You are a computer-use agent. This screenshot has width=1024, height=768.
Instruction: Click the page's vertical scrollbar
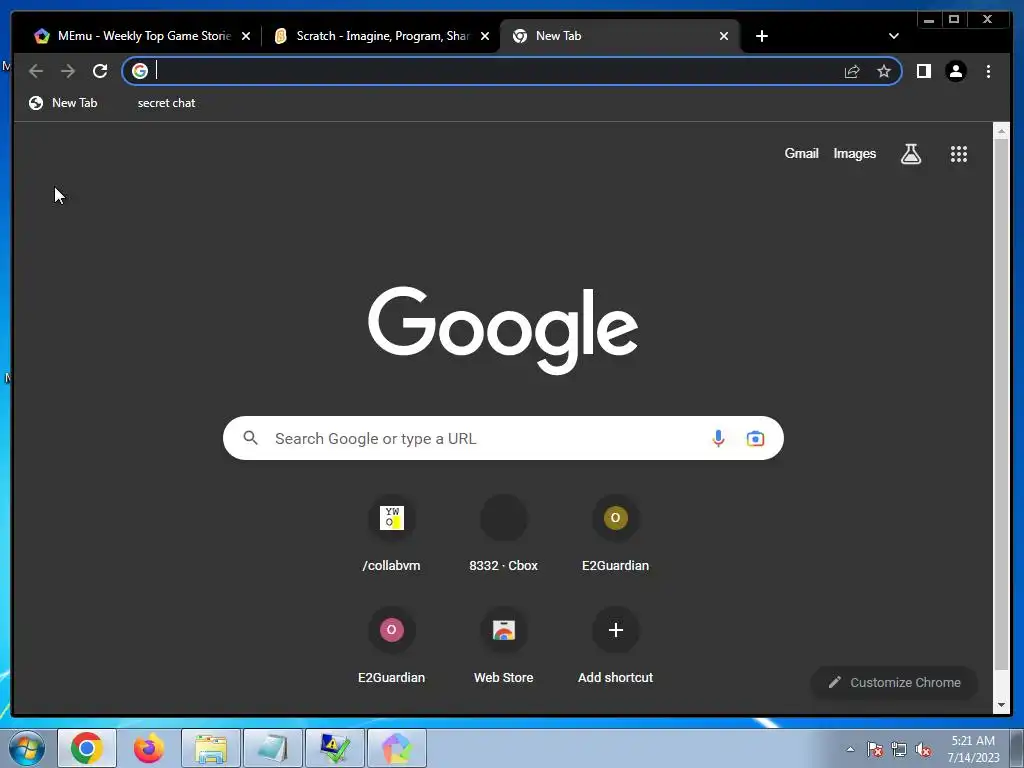tap(1001, 404)
